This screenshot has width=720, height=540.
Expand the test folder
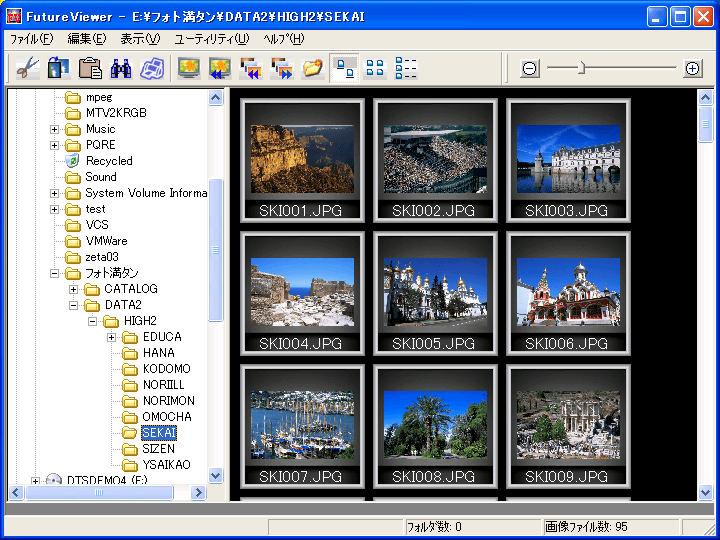point(54,209)
